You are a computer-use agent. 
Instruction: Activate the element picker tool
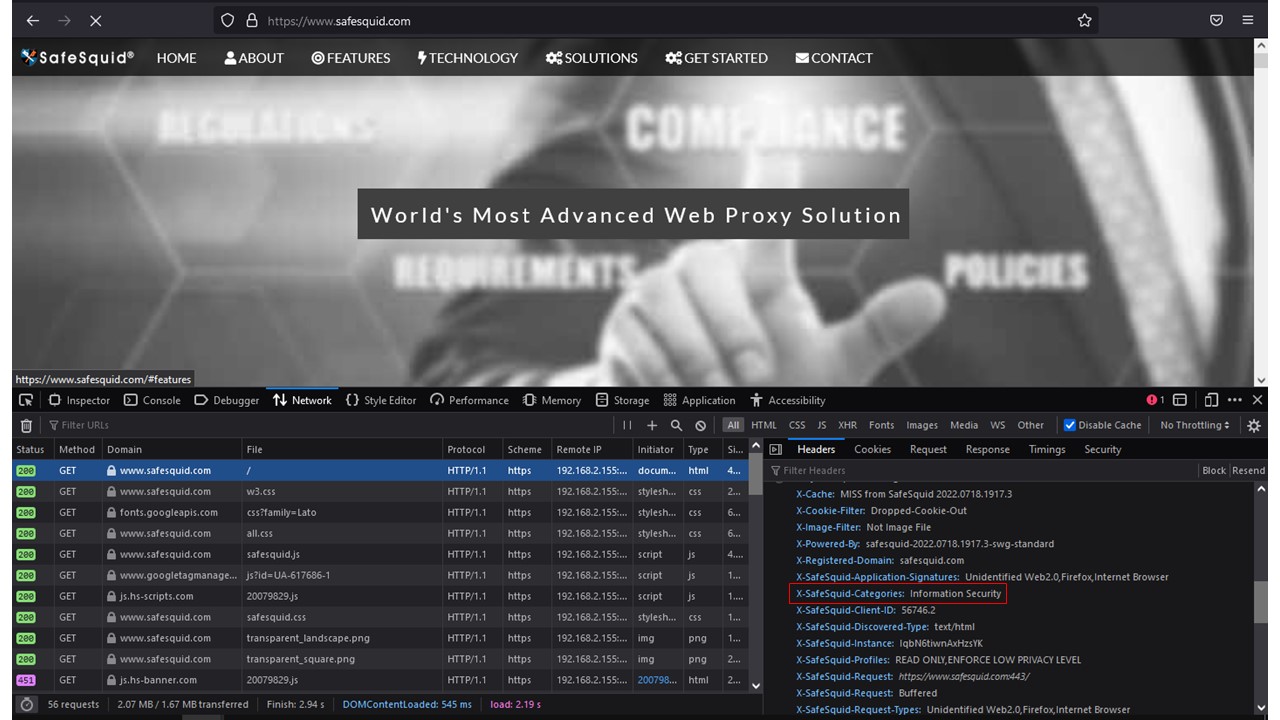[26, 400]
